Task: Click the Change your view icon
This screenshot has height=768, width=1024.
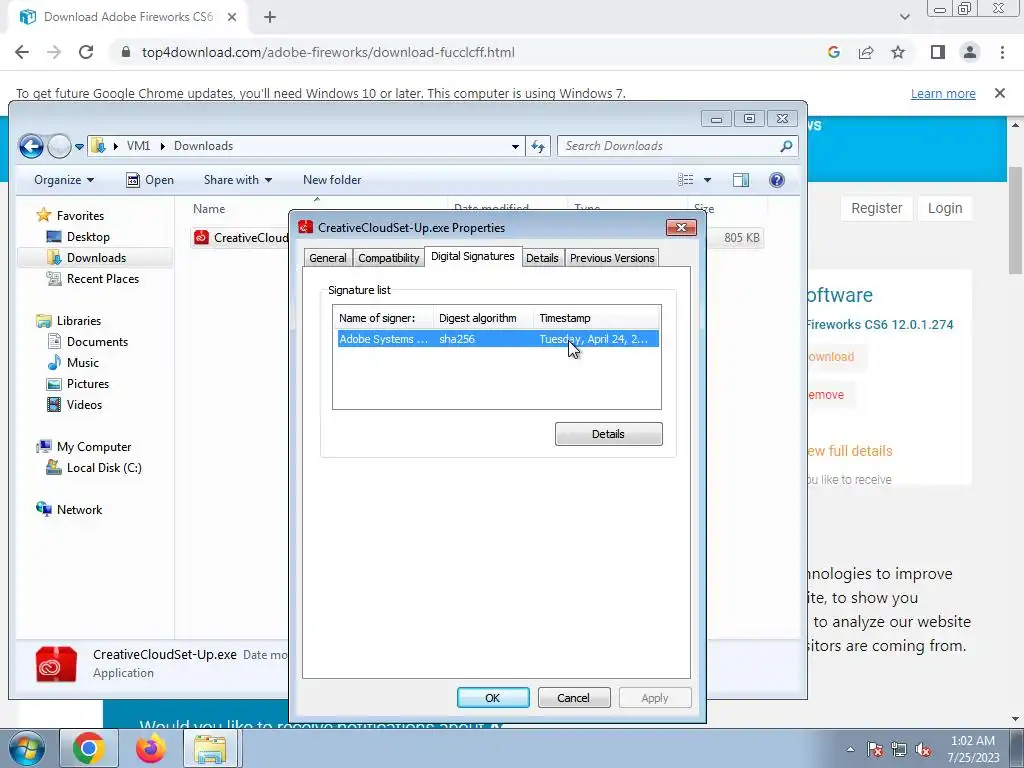Action: click(686, 180)
